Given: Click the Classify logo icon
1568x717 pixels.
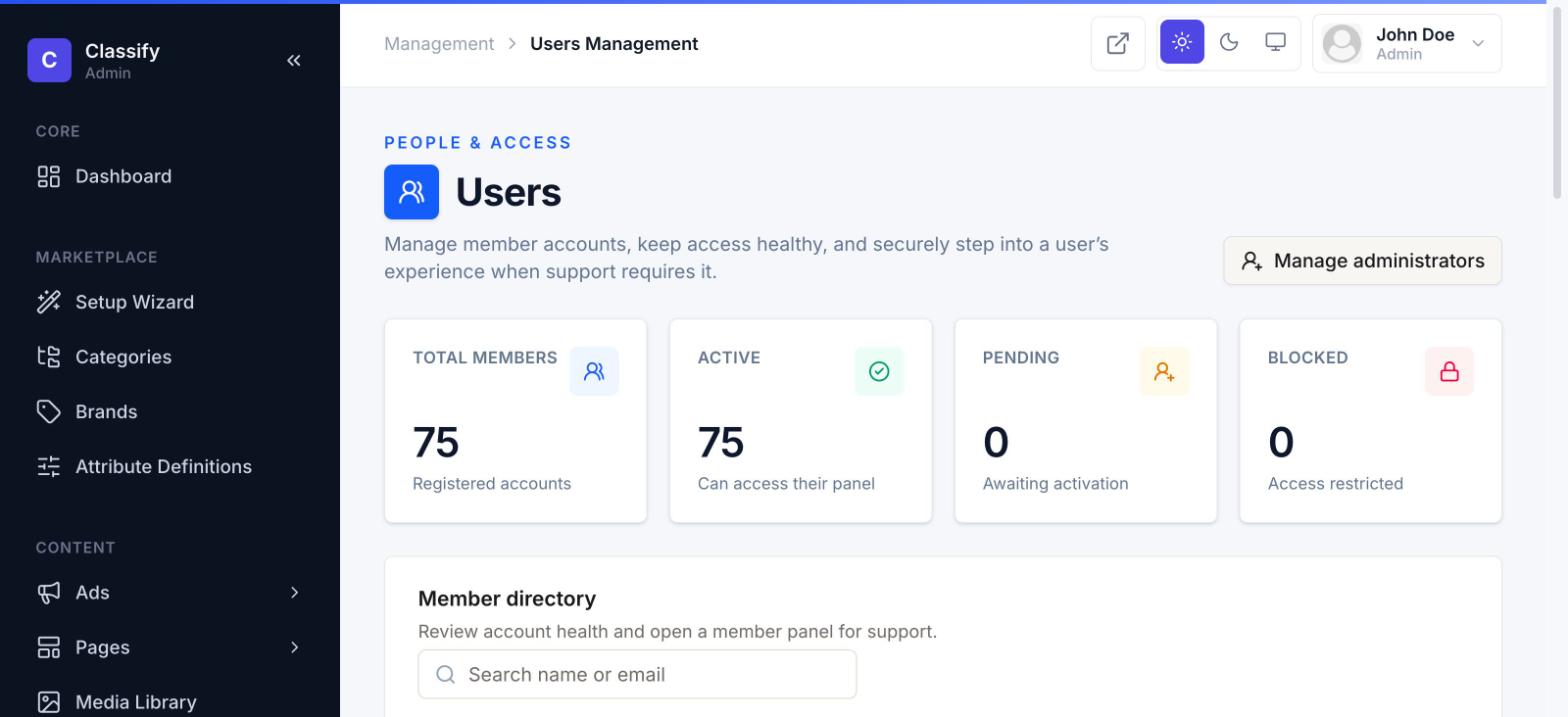Looking at the screenshot, I should tap(49, 60).
